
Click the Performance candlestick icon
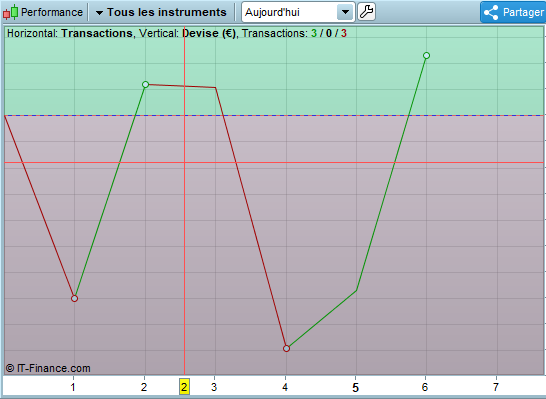coord(10,12)
